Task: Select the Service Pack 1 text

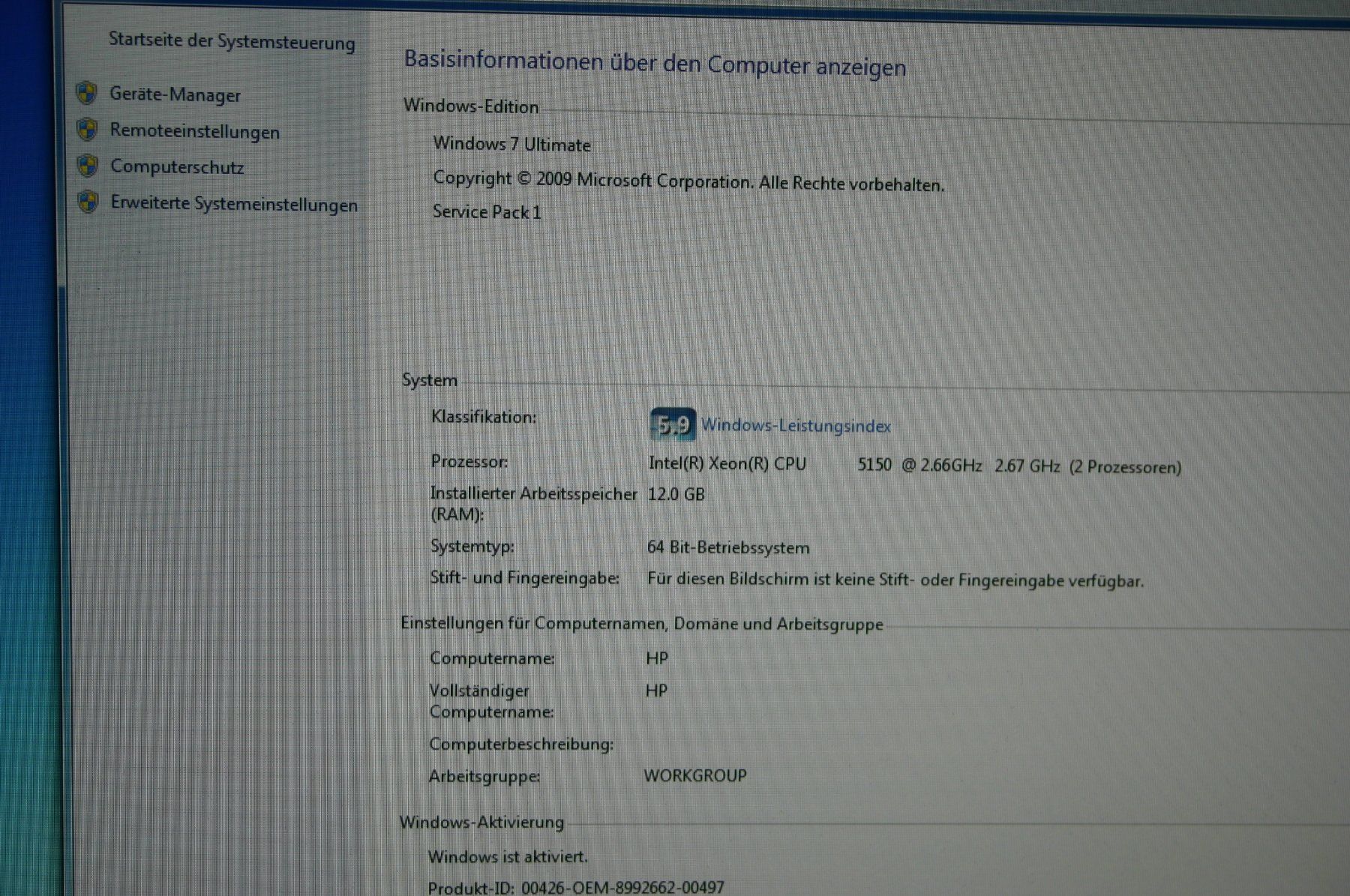Action: (x=487, y=212)
